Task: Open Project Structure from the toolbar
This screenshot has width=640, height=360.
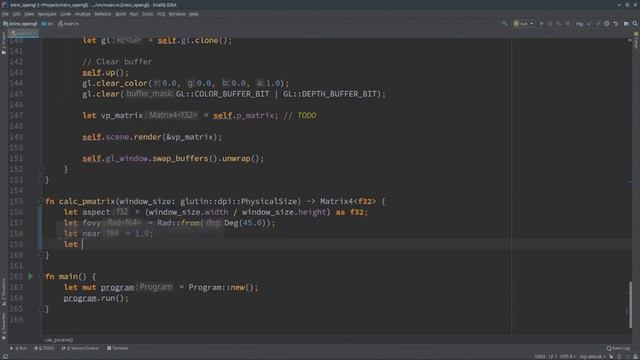Action: coord(626,24)
